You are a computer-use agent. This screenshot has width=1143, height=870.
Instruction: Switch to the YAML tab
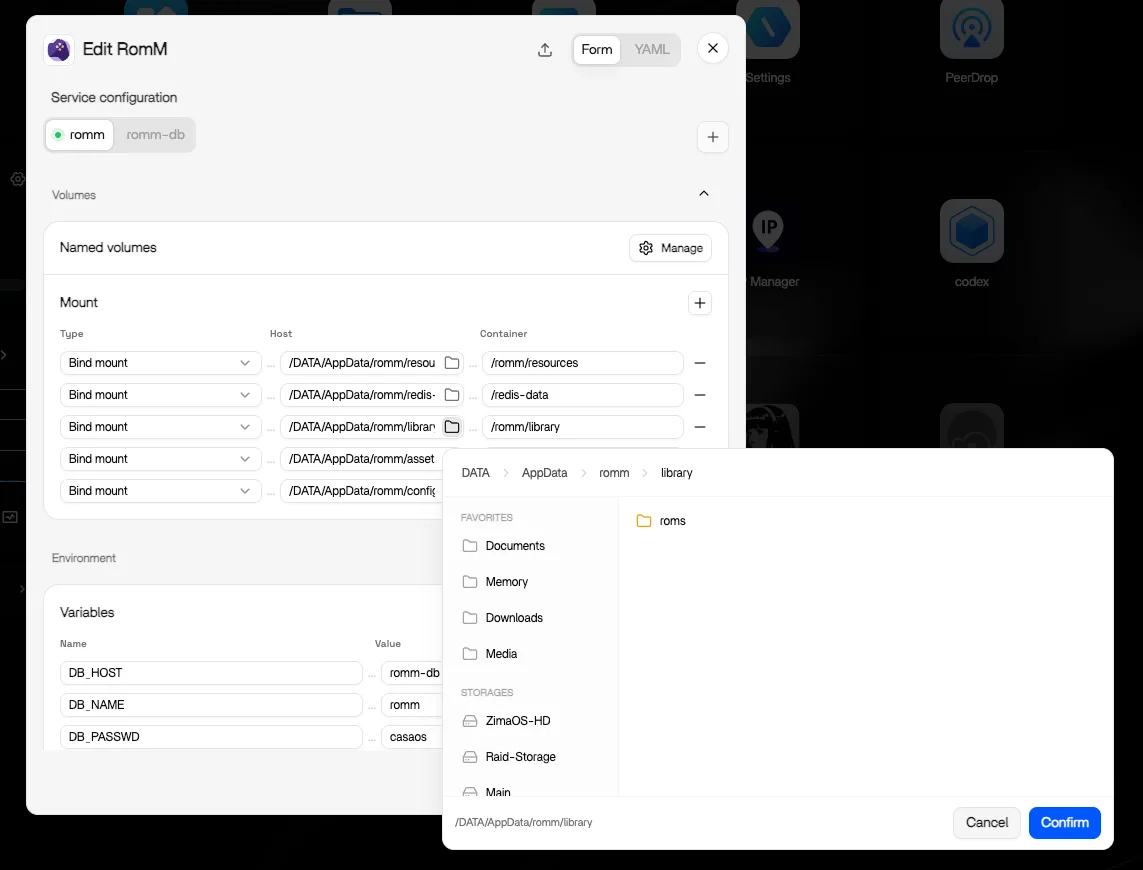(651, 50)
